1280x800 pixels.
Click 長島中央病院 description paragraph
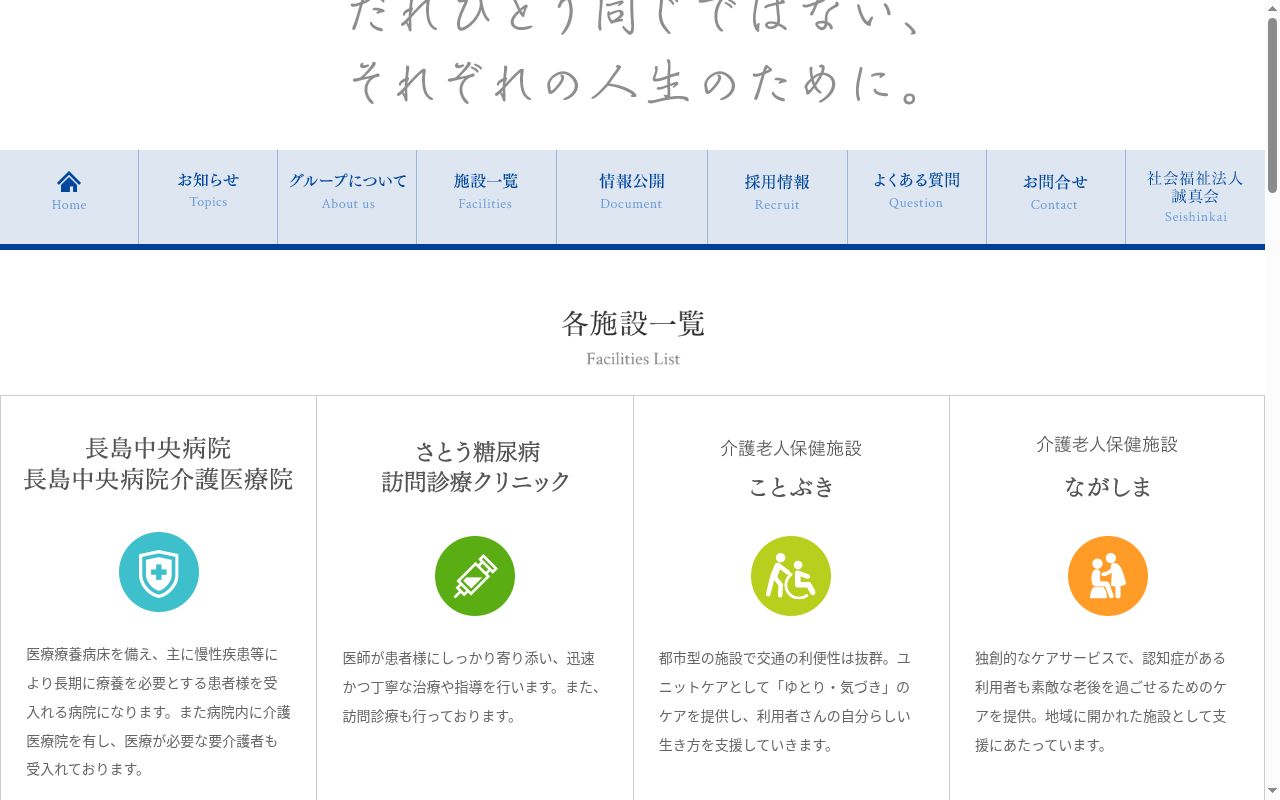(158, 711)
